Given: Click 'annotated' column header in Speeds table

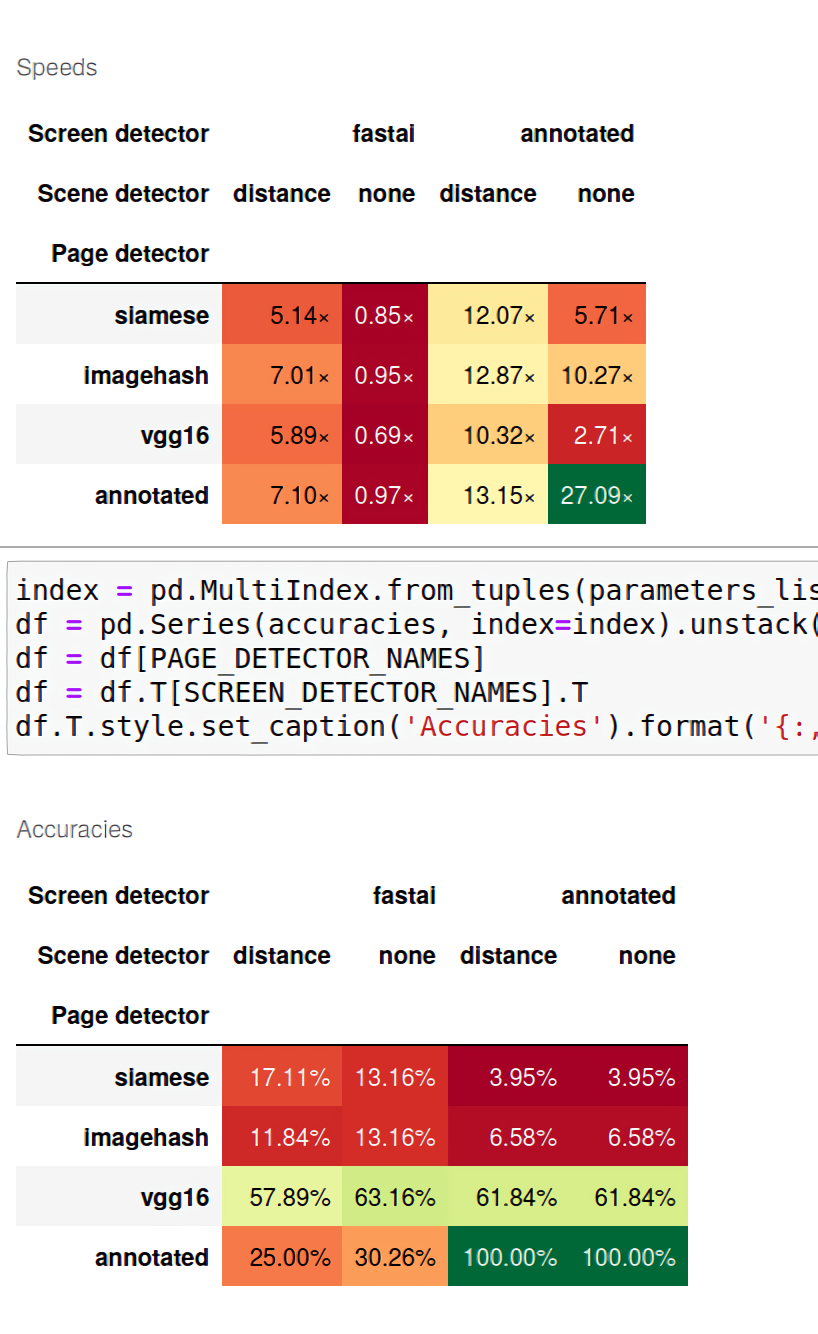Looking at the screenshot, I should [577, 134].
